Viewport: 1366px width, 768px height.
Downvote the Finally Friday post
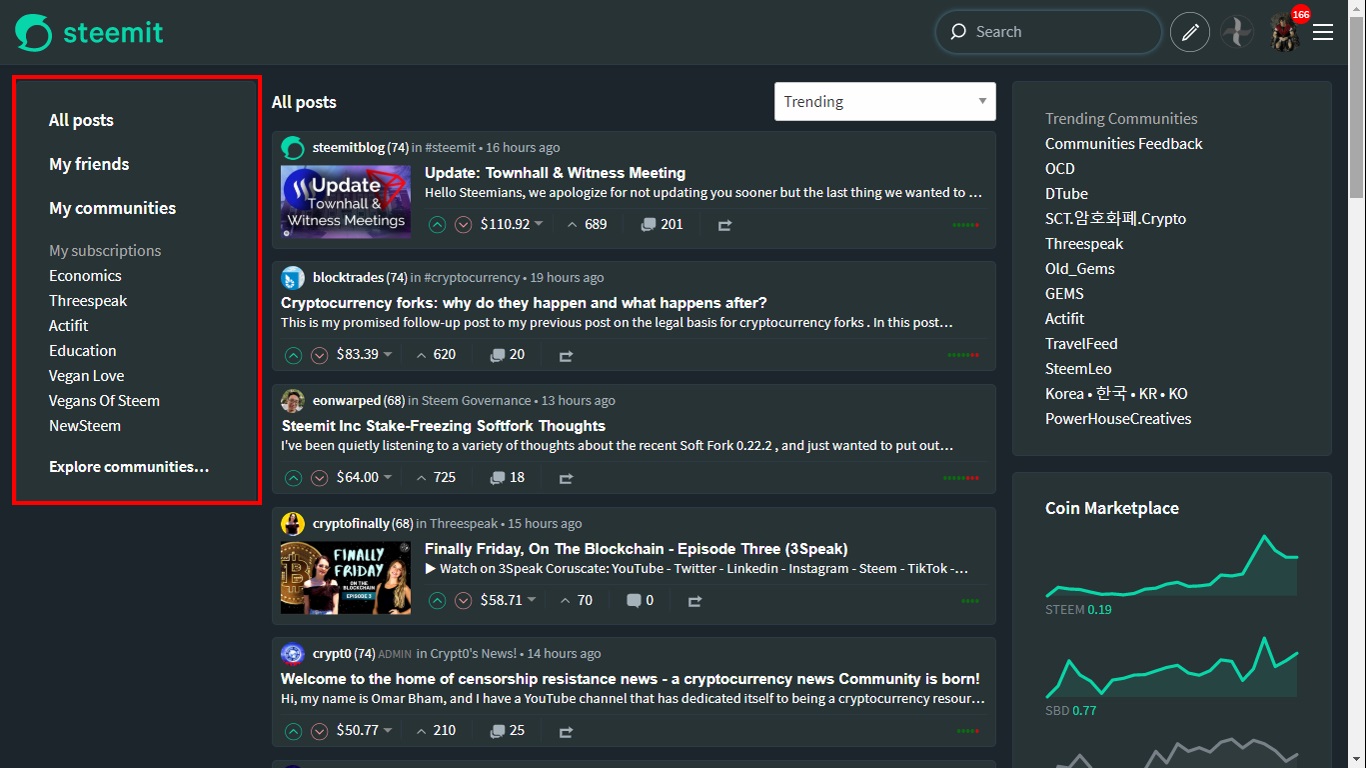(x=463, y=601)
